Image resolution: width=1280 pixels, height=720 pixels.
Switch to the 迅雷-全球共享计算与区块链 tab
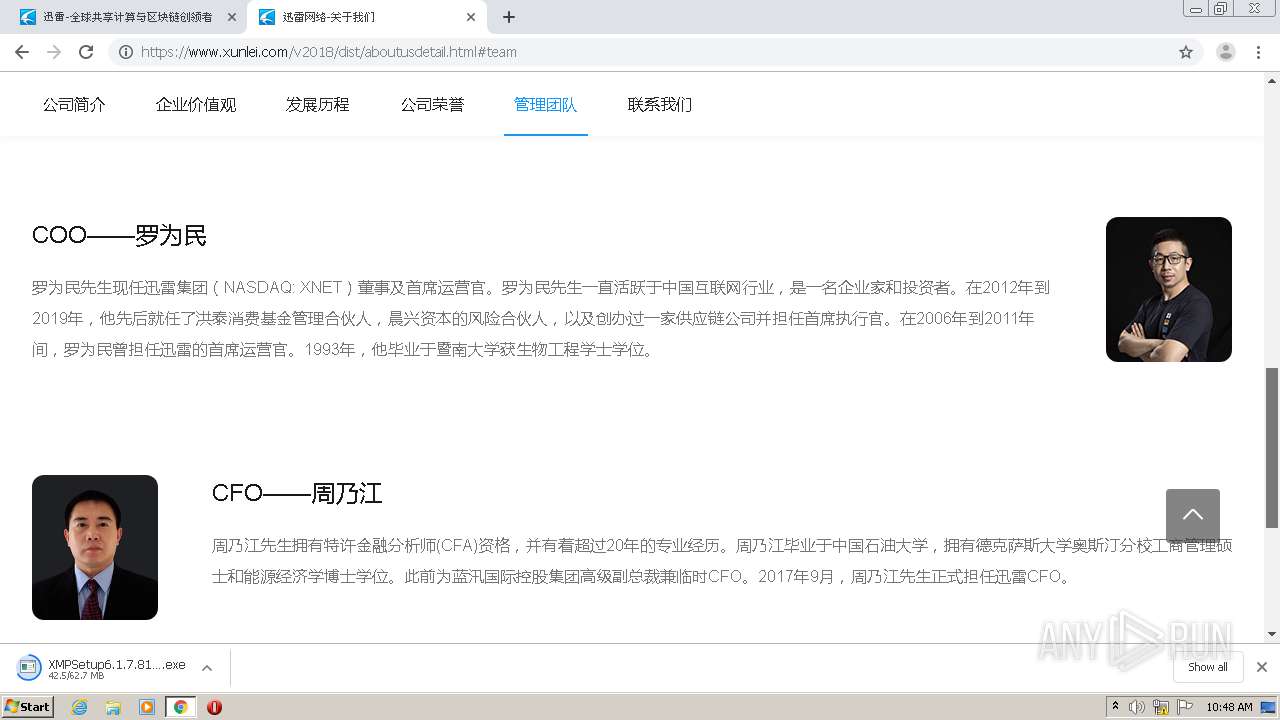point(127,17)
